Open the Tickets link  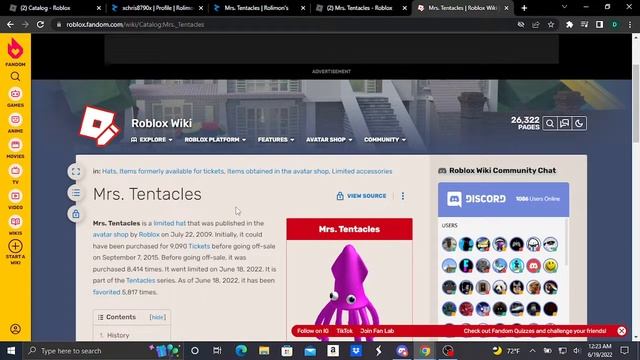tap(199, 246)
